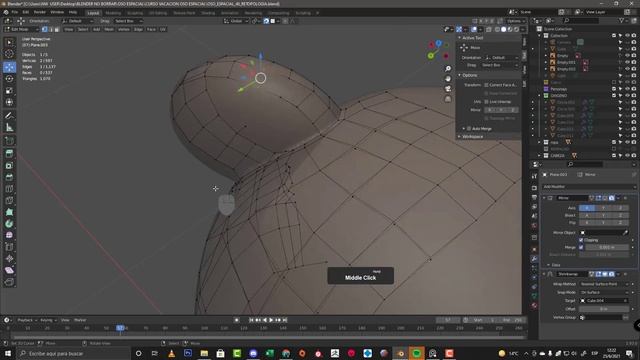Switch to the Sculpting workspace tab
This screenshot has height=360, width=640.
(135, 13)
